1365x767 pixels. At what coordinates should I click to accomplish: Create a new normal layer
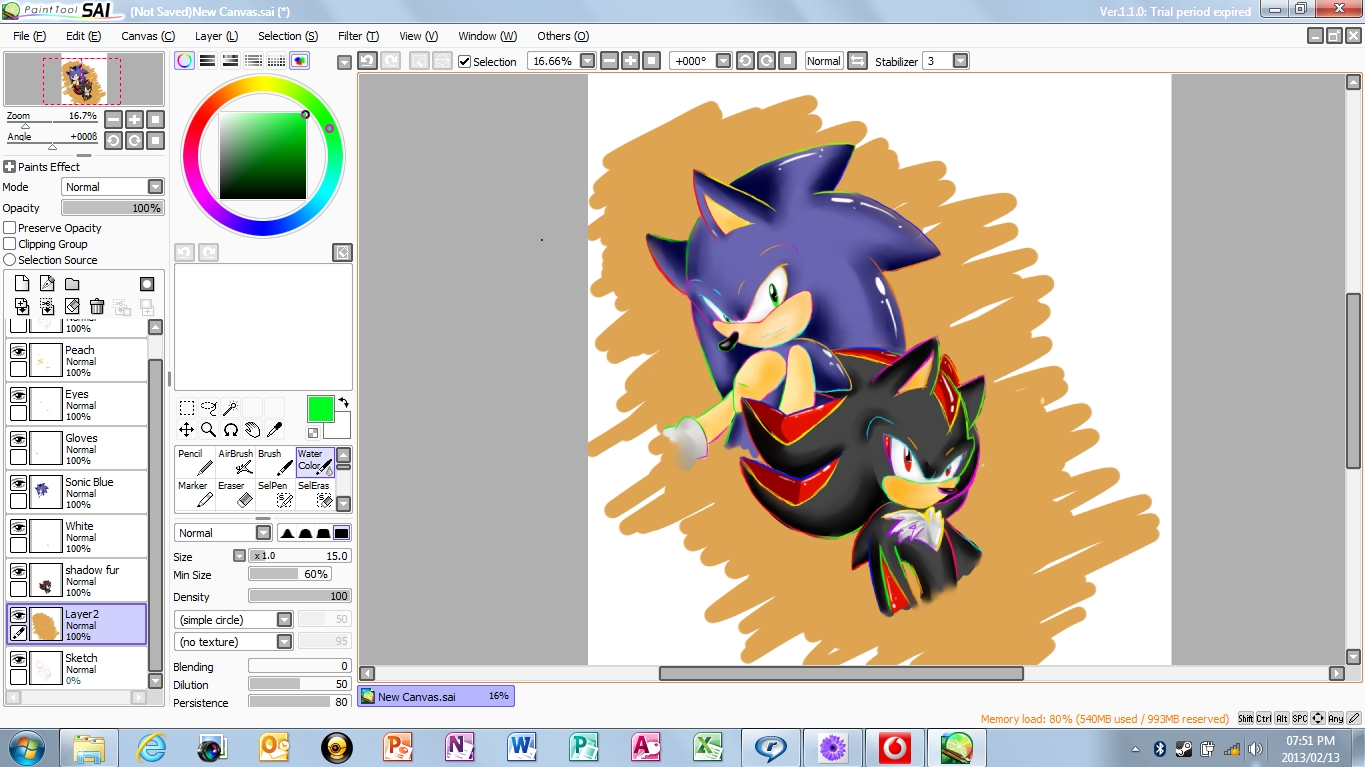pos(22,284)
